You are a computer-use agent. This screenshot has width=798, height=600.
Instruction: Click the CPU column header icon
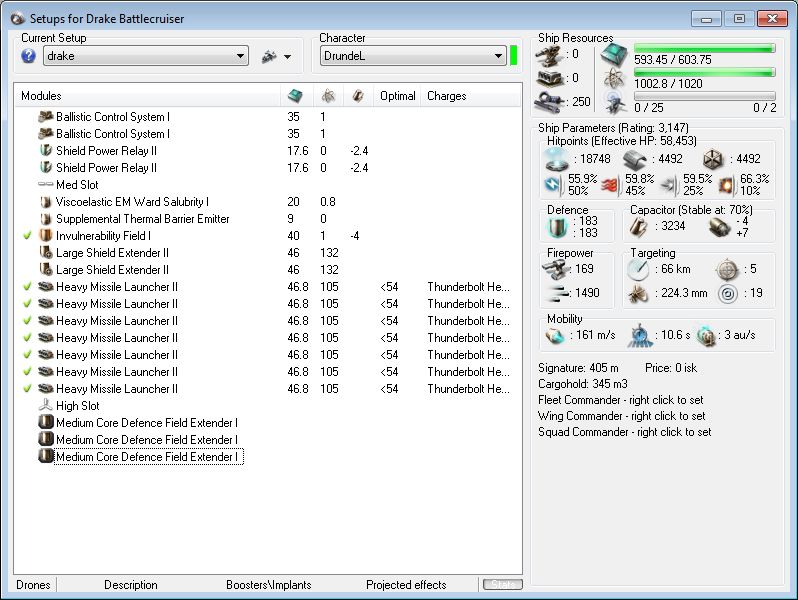pos(295,95)
